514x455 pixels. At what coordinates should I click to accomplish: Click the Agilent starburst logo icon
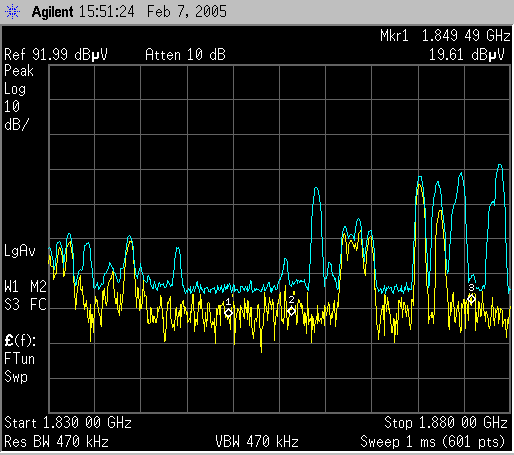tap(12, 12)
